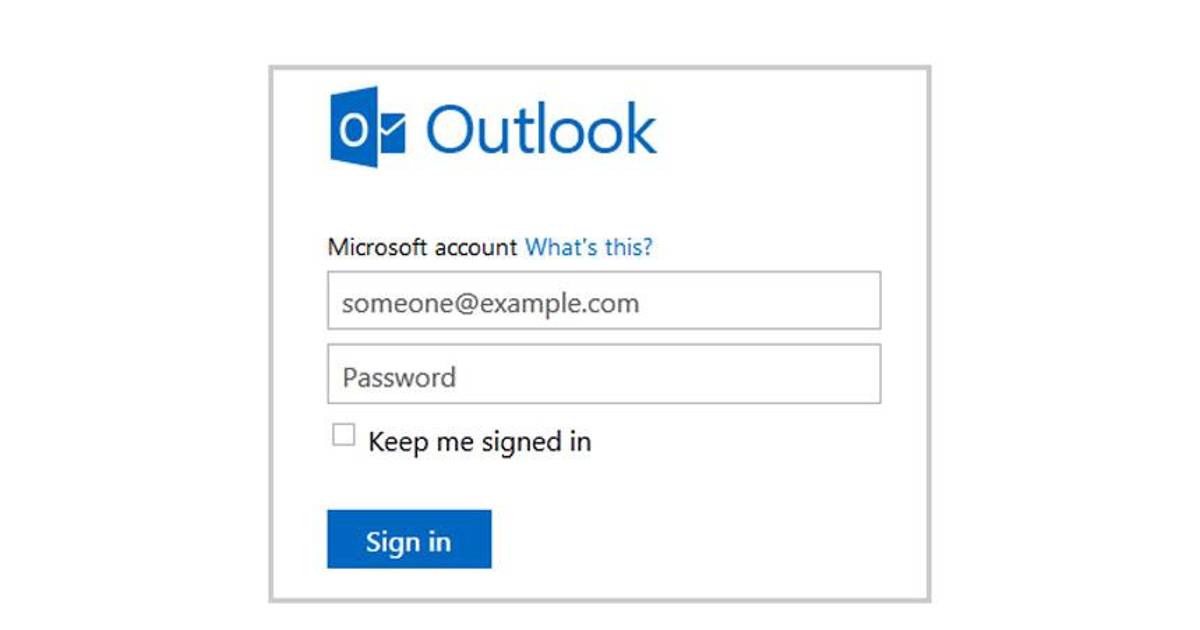Focus the someone@example.com email field
The height and width of the screenshot is (630, 1200).
[603, 300]
